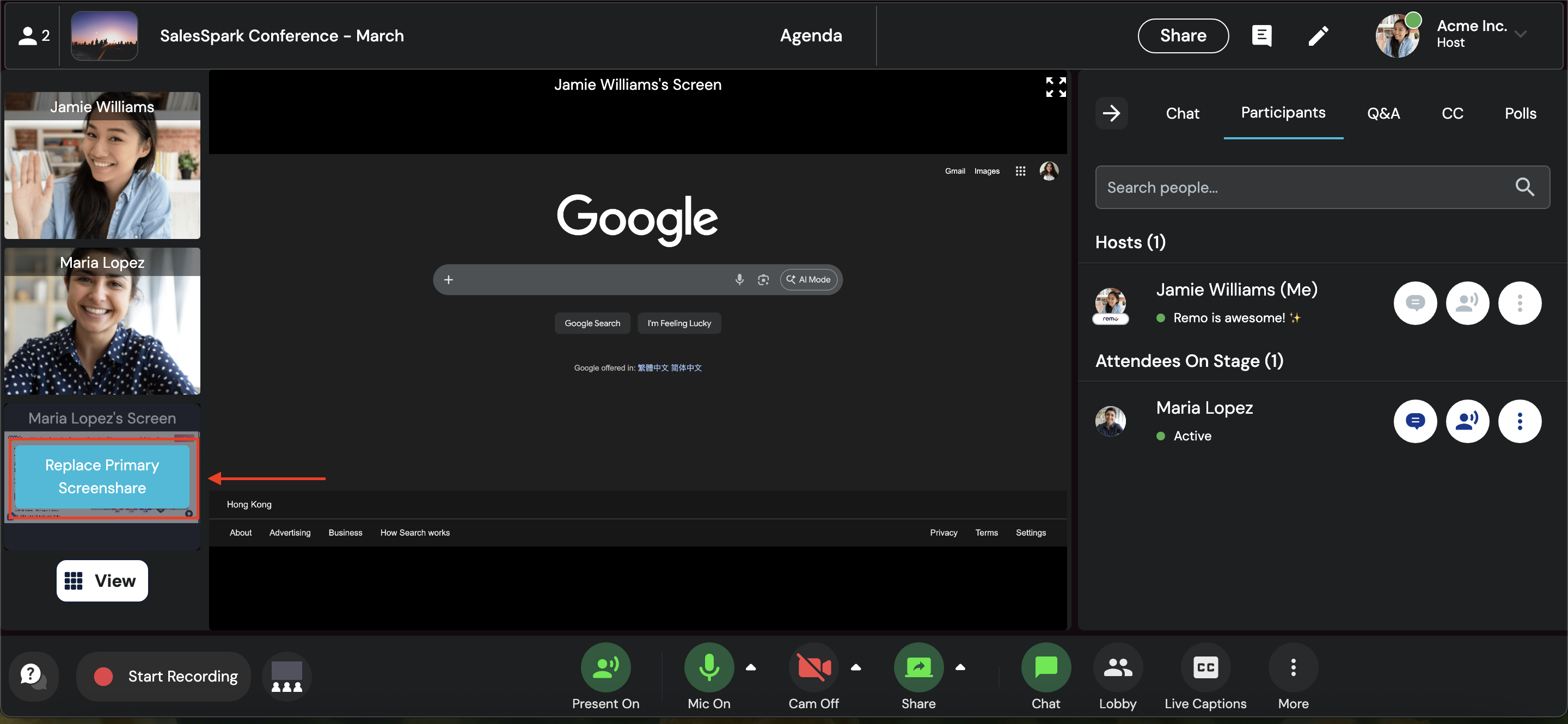
Task: Click the fullscreen expand icon on shared screen
Action: click(1056, 87)
